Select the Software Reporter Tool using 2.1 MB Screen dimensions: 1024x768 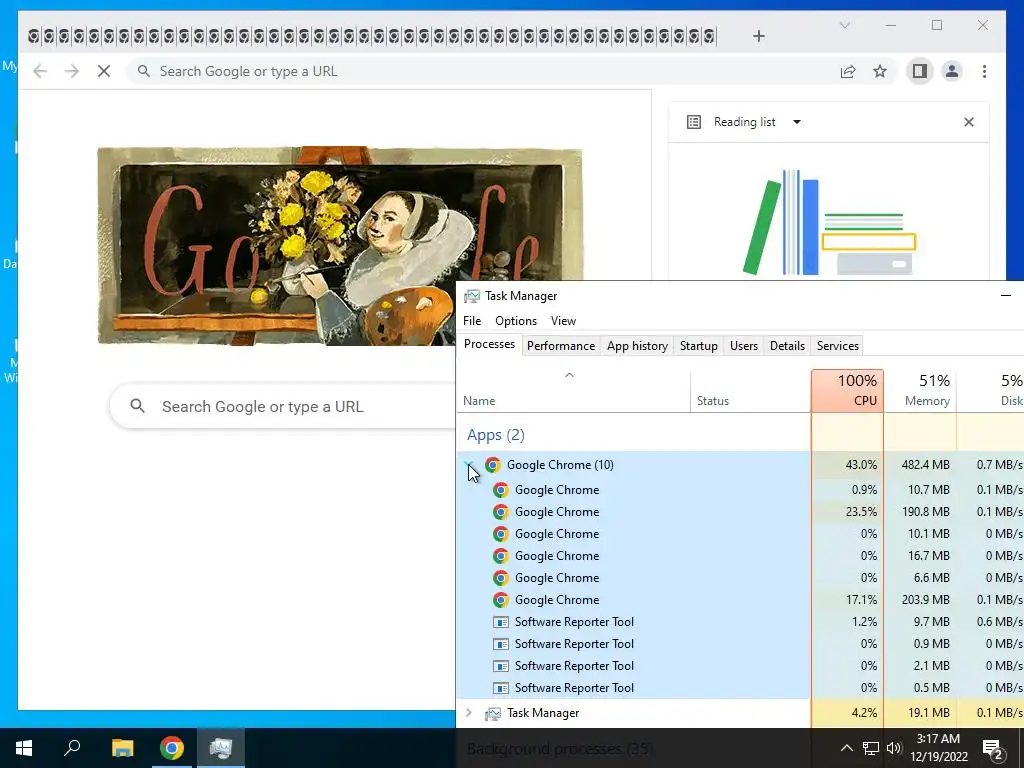(x=740, y=665)
